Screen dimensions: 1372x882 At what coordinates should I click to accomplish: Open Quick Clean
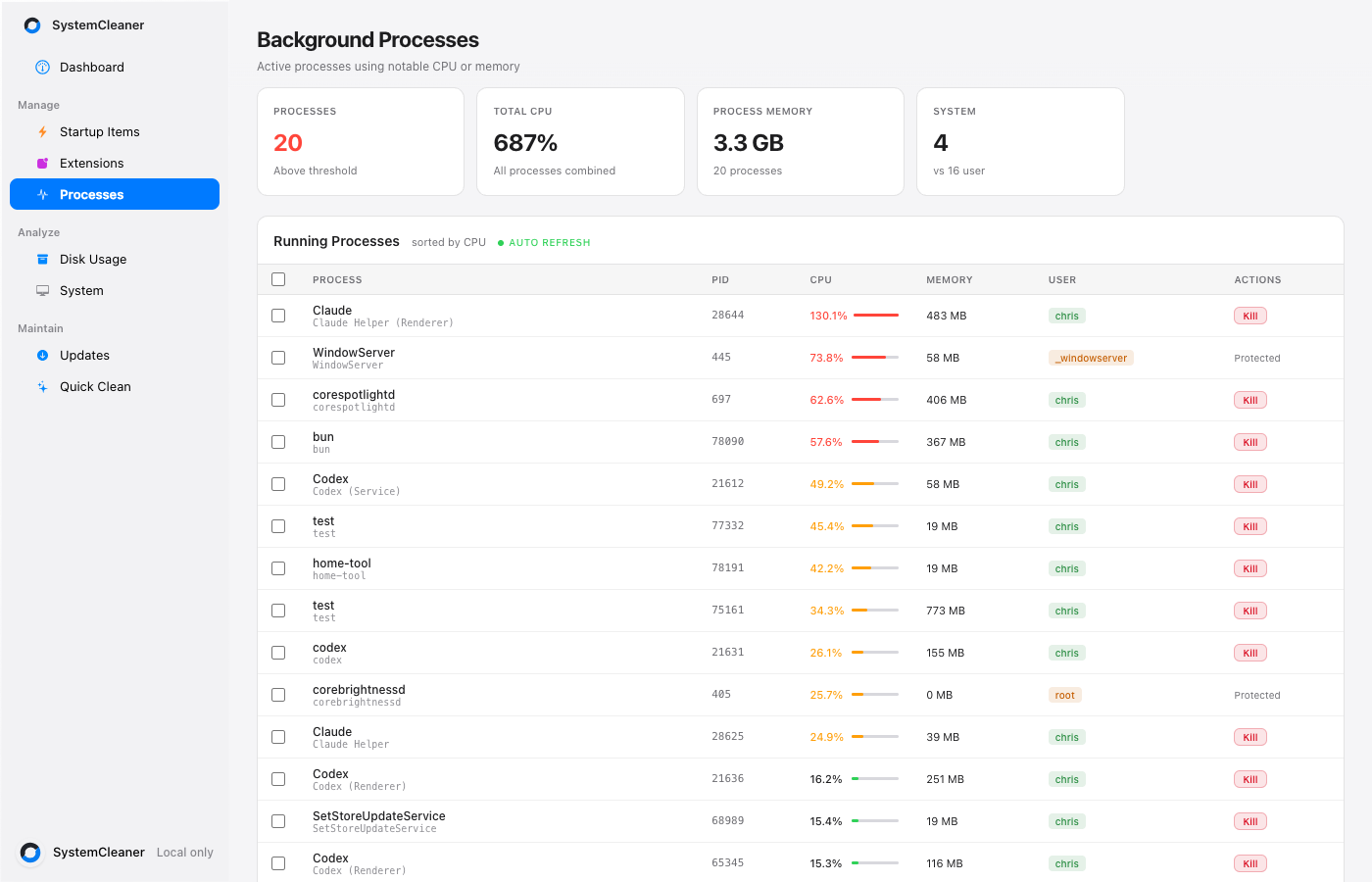[x=115, y=387]
